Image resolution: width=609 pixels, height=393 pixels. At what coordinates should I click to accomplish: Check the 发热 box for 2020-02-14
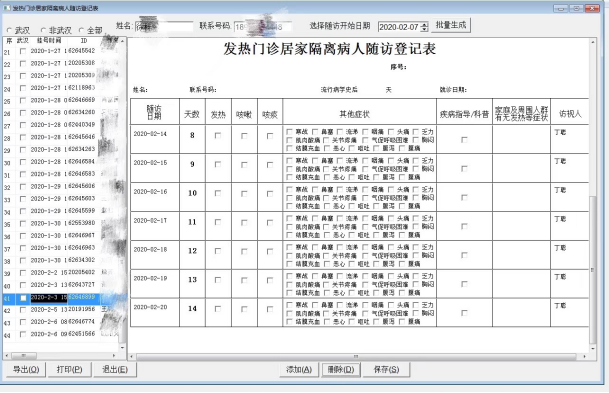(218, 136)
